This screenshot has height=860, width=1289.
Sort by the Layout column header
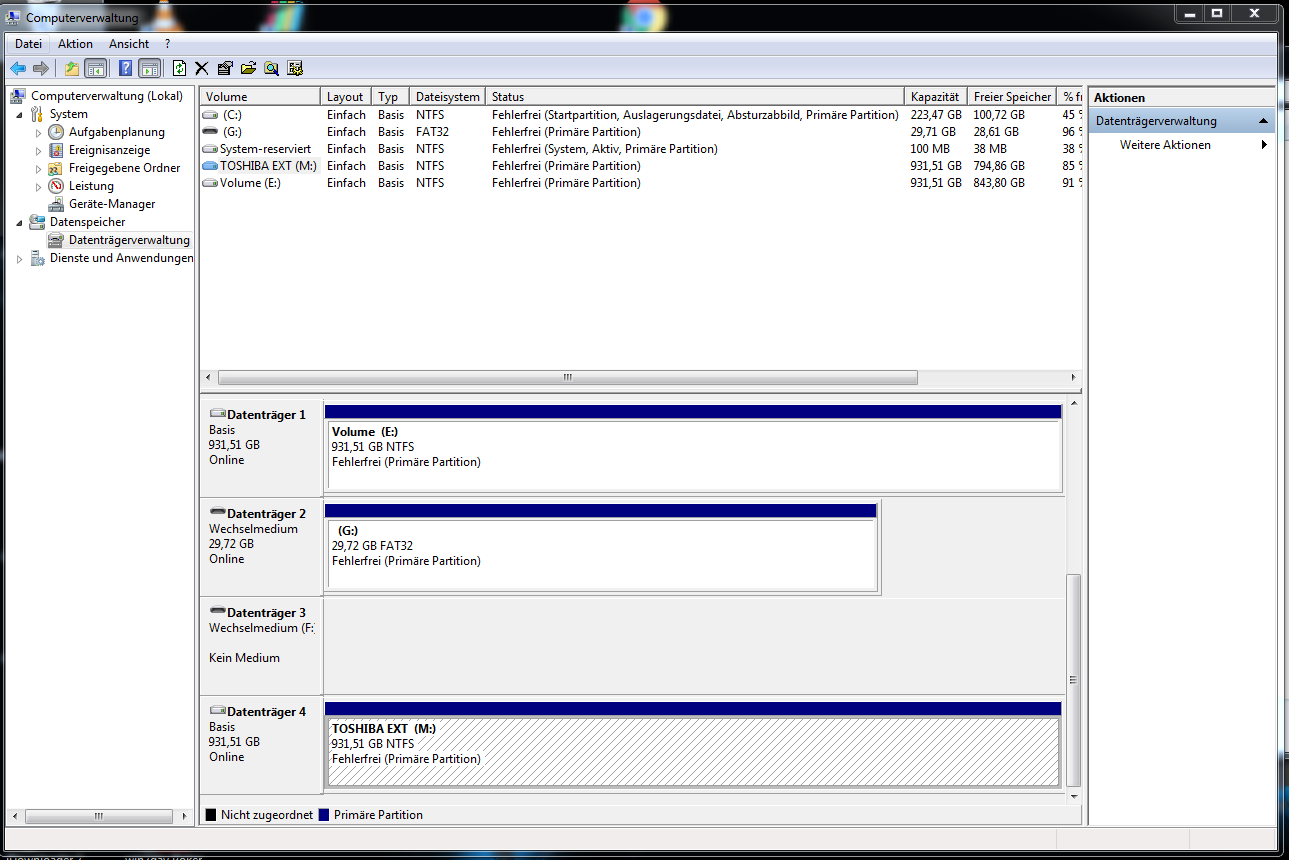tap(347, 97)
